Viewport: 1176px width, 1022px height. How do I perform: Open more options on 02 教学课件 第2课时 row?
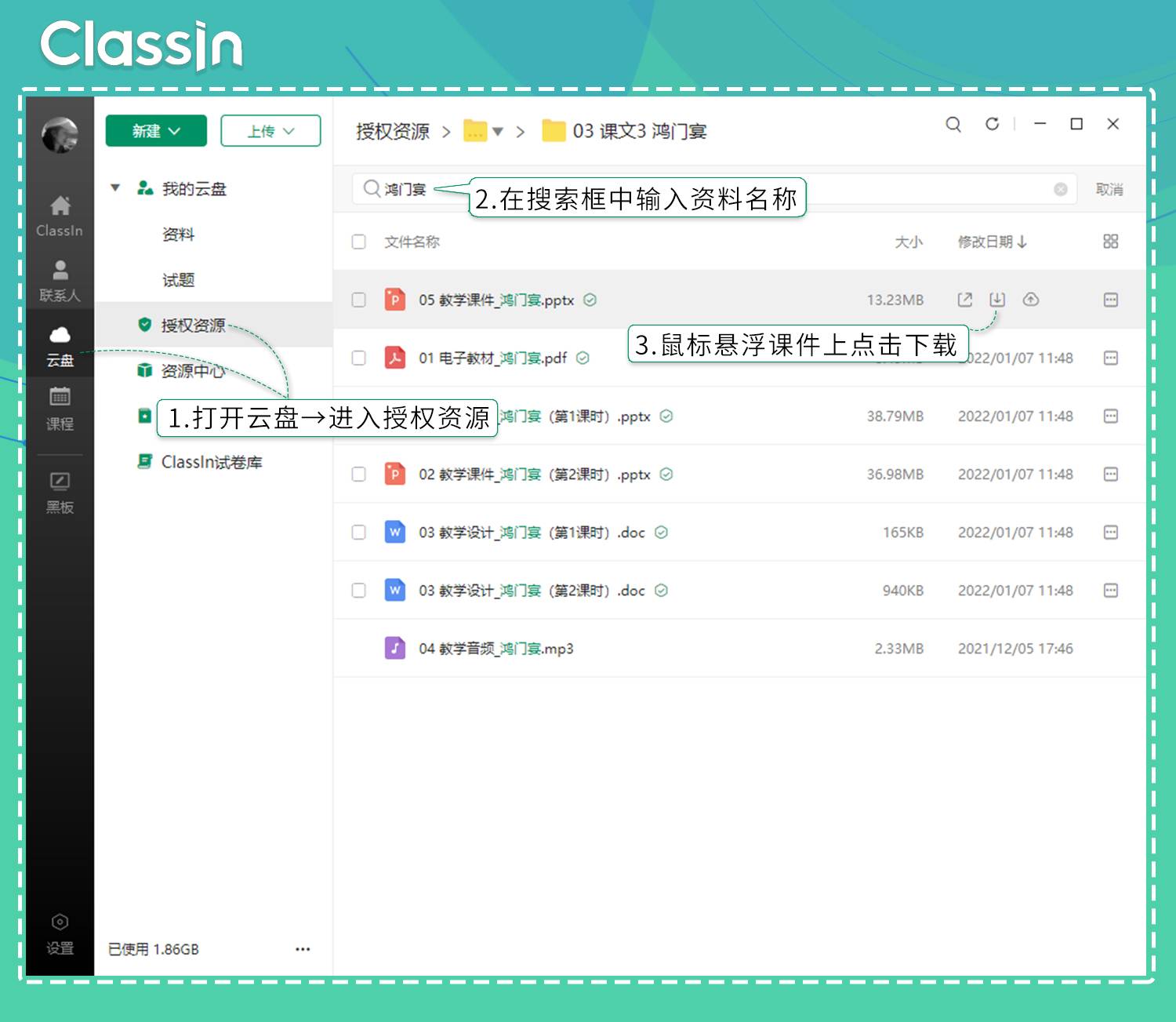[x=1111, y=474]
